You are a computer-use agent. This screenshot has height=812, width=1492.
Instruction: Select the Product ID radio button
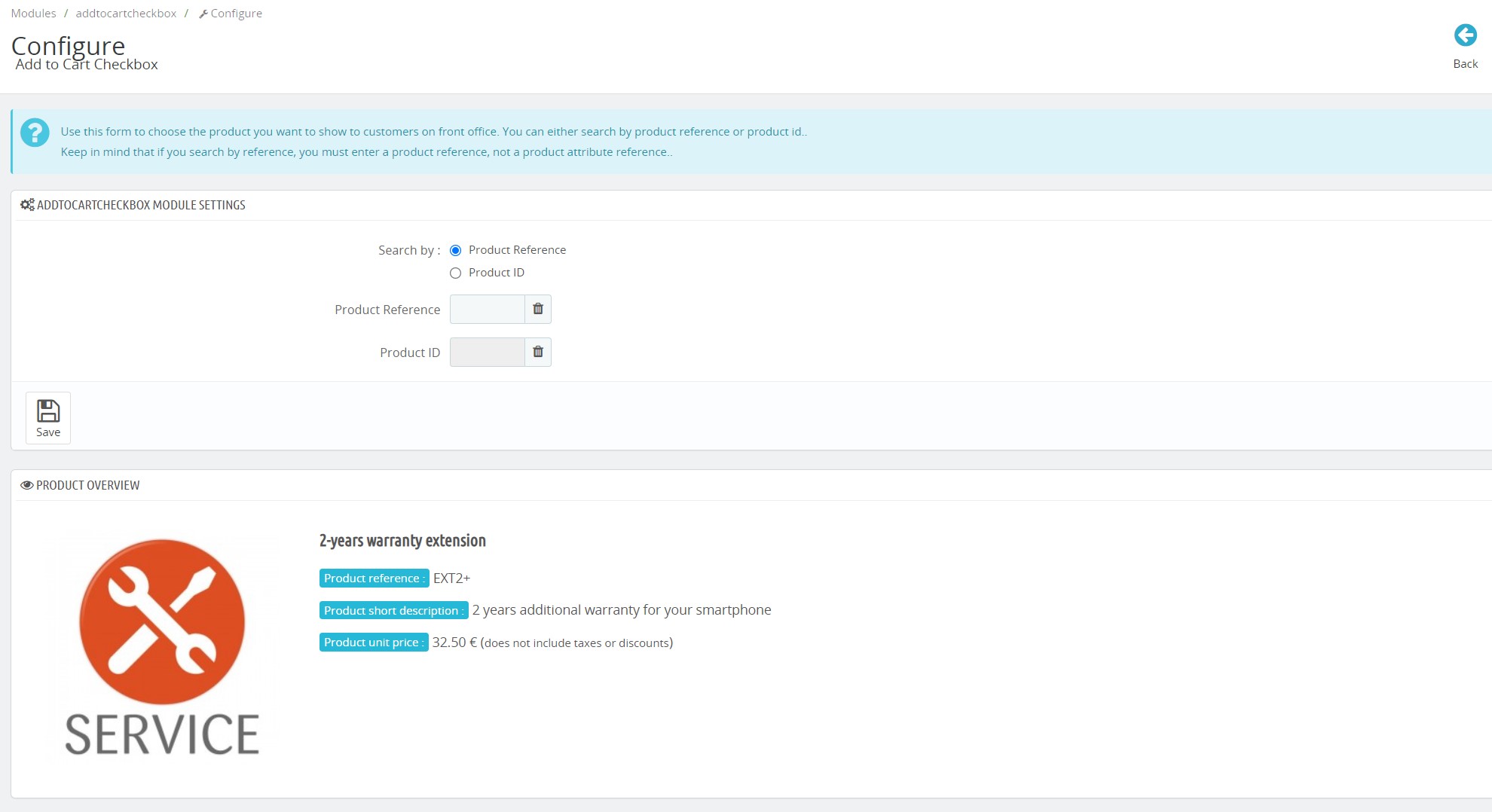pyautogui.click(x=455, y=273)
